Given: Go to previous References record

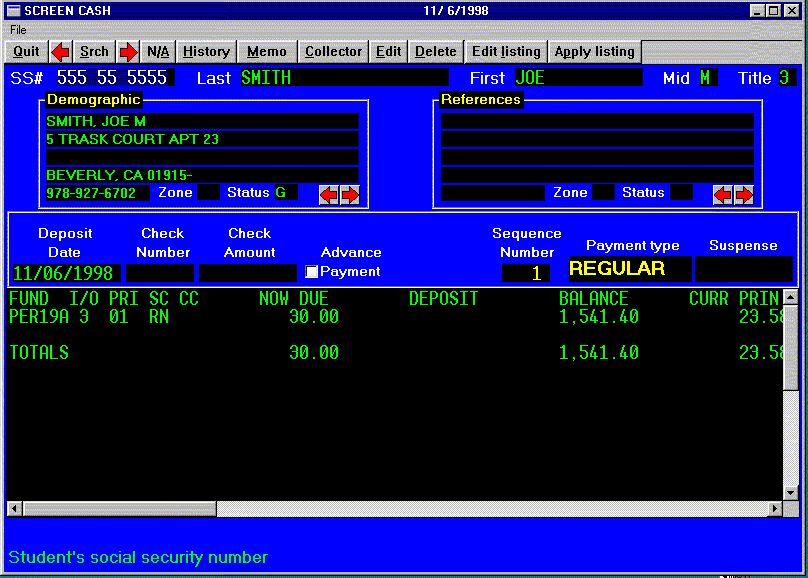Looking at the screenshot, I should 722,195.
